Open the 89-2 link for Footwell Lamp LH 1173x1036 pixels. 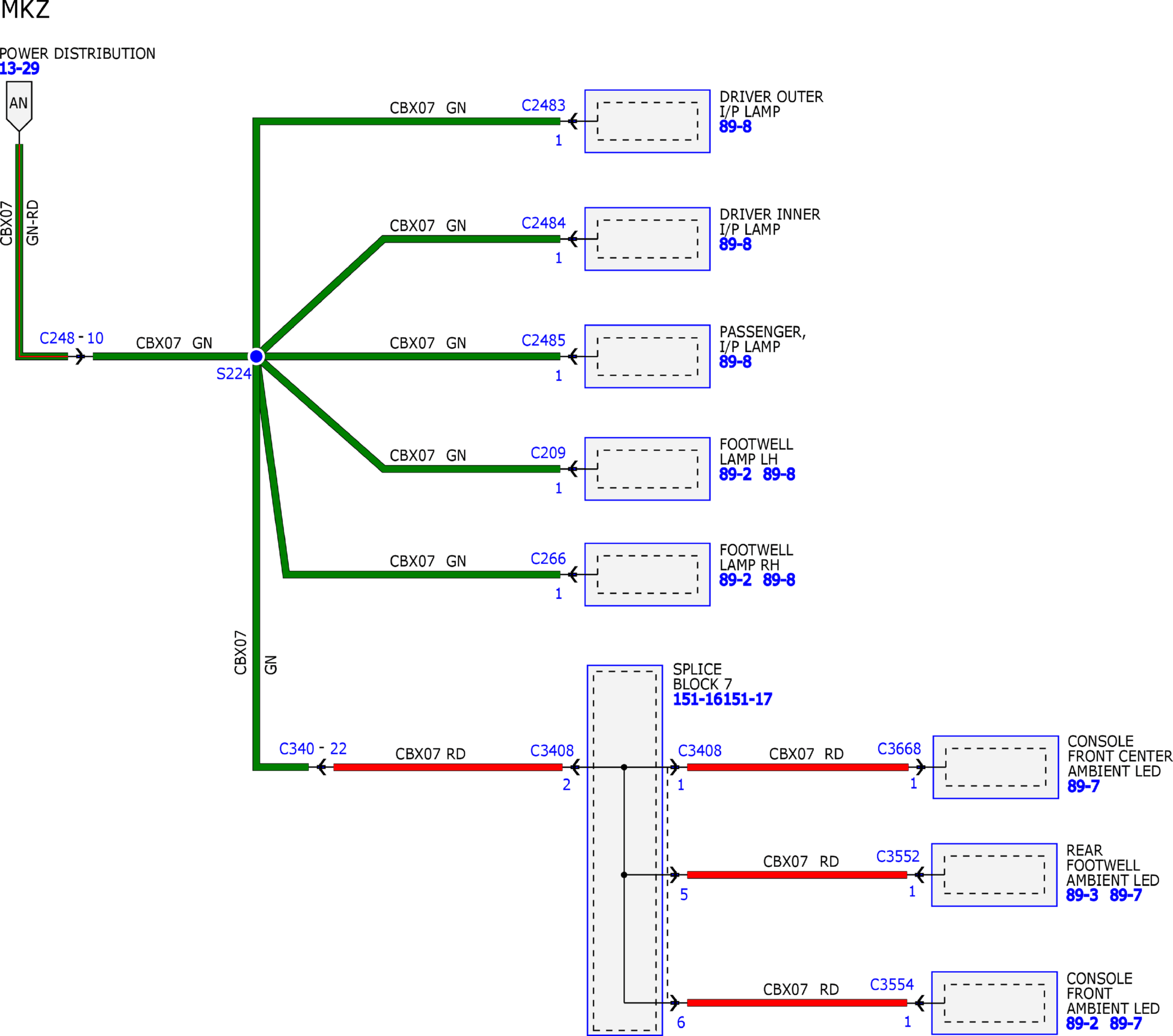[x=735, y=474]
